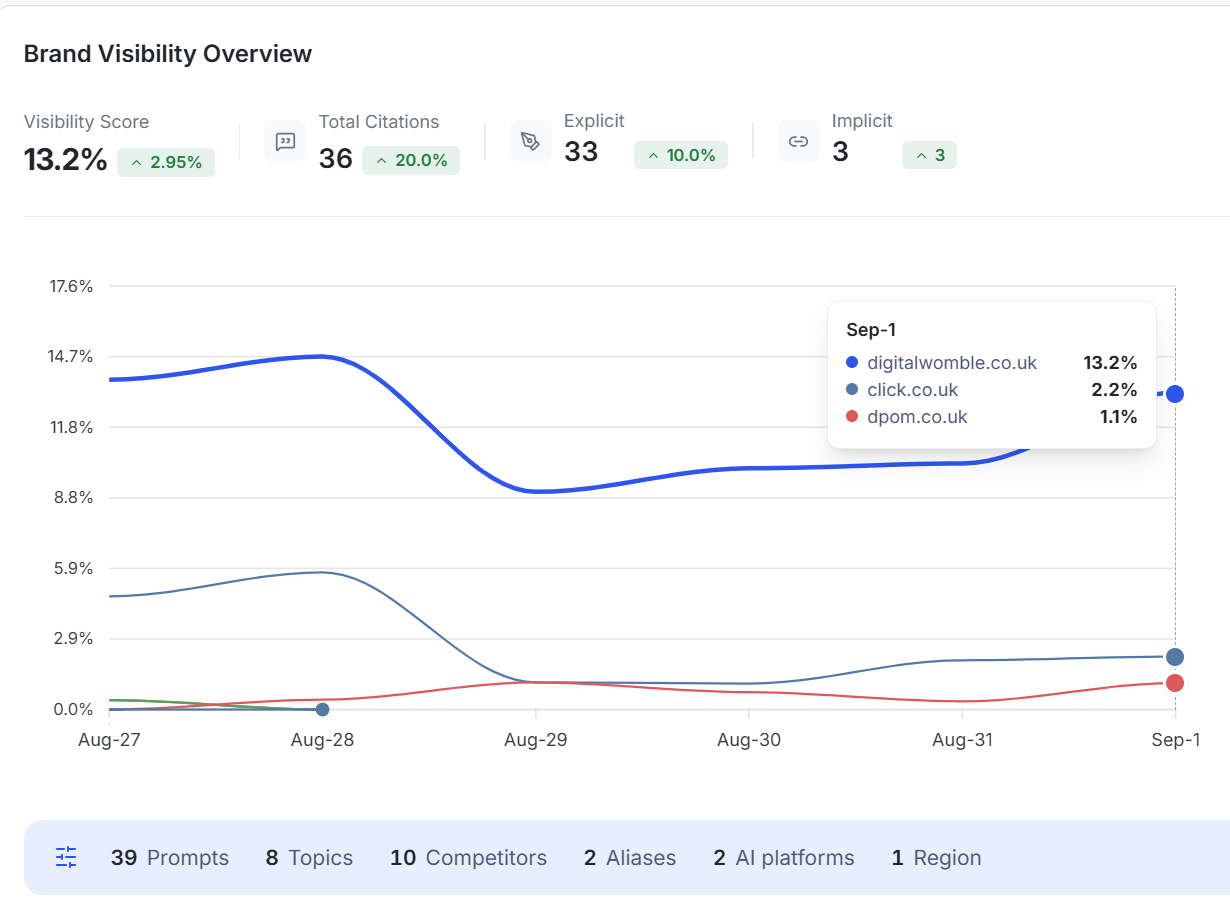
Task: Click the blue digitalwomble legend dot
Action: coord(852,363)
